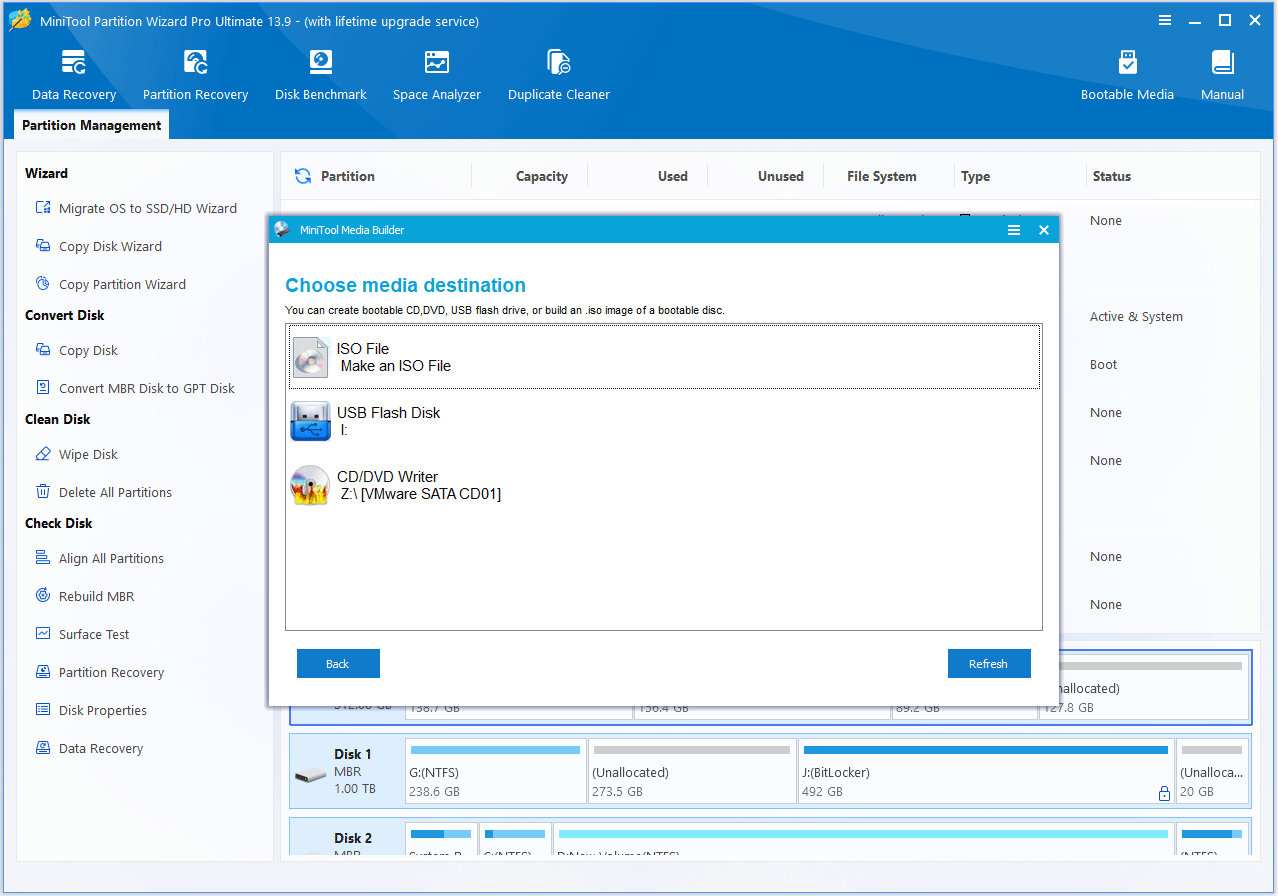Select the J:(BitLocker) 492 GB partition
The width and height of the screenshot is (1278, 896).
986,771
